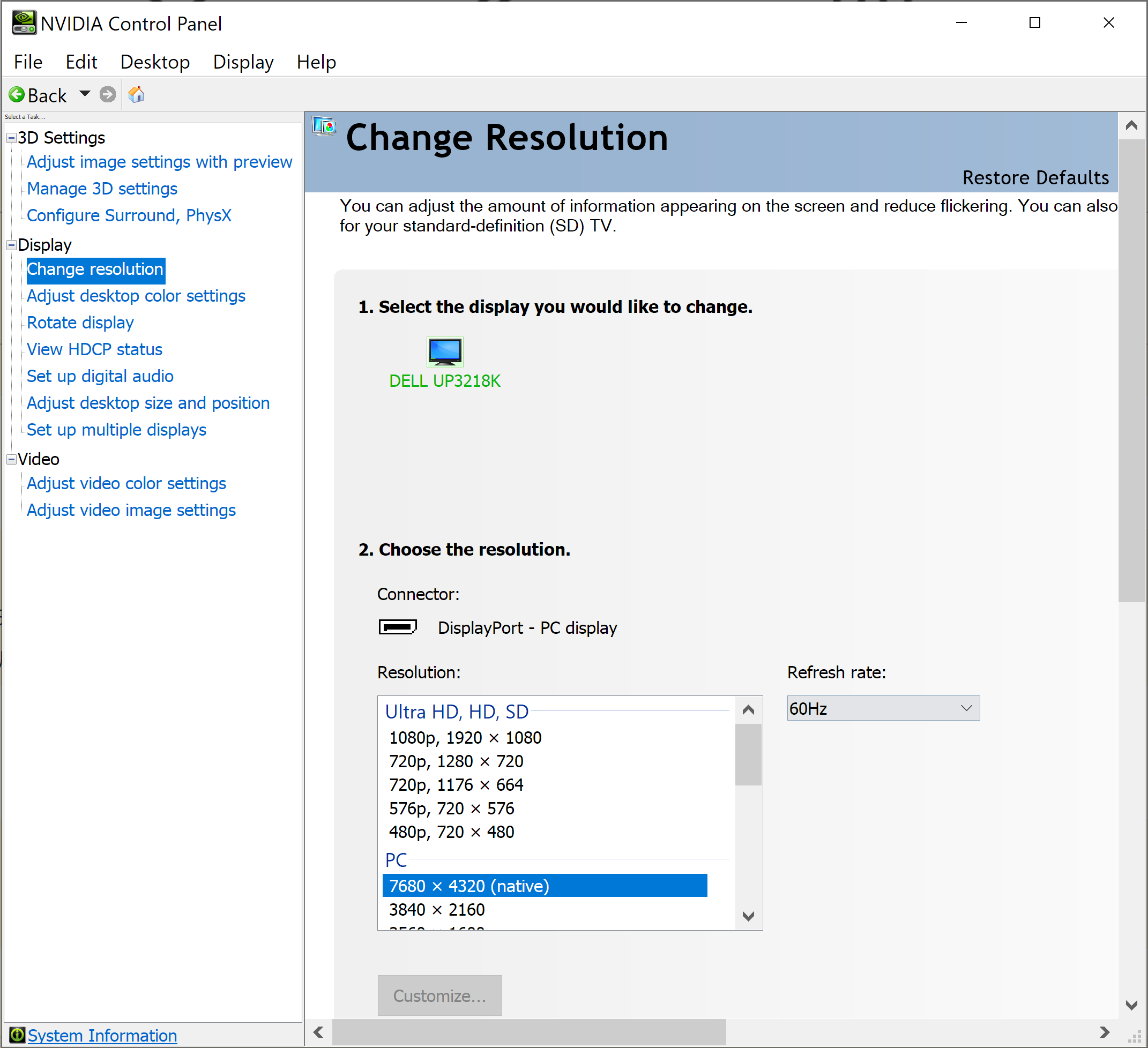Select the DELL UP3218K monitor icon

tap(445, 351)
